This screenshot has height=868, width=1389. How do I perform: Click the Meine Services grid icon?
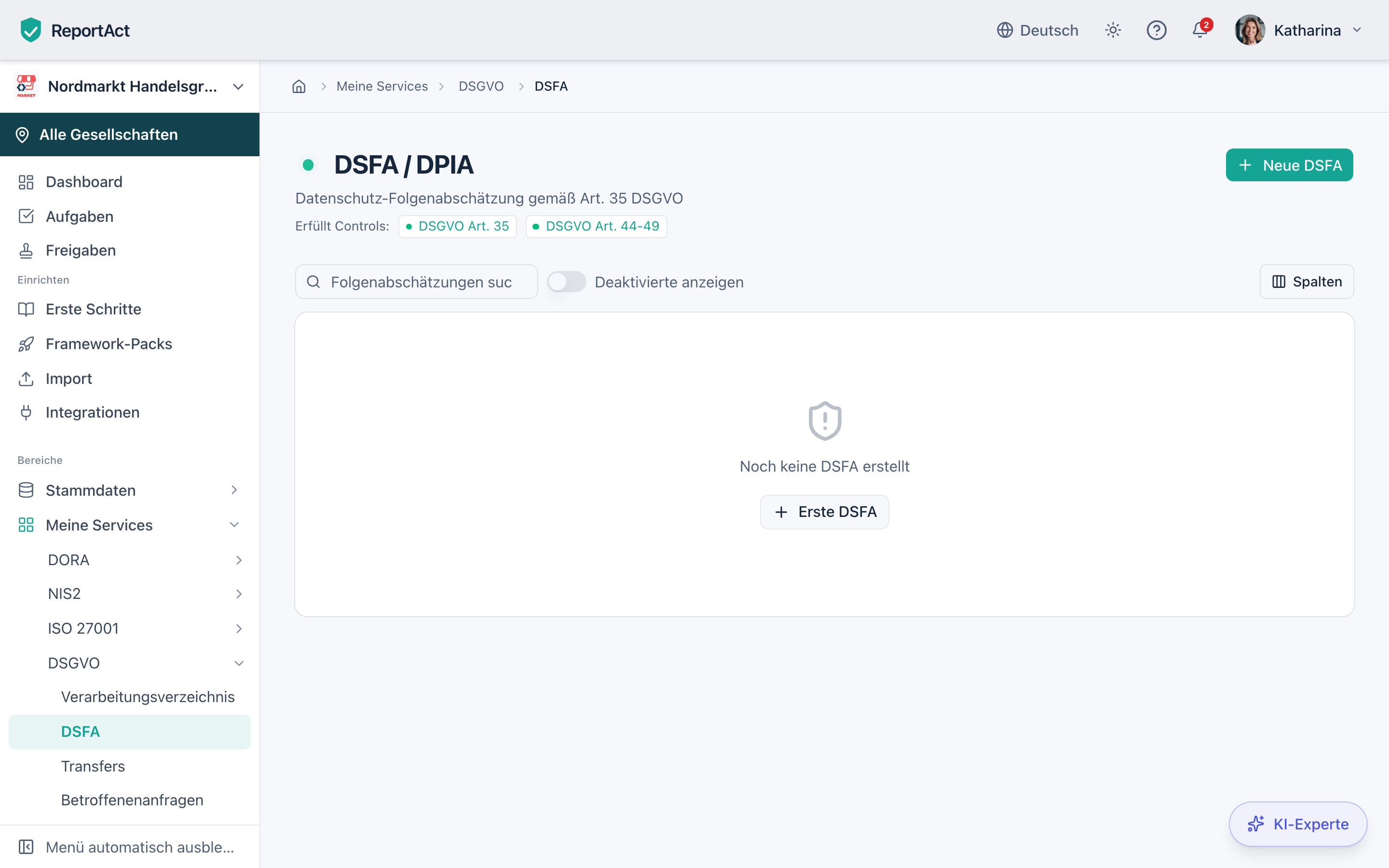click(26, 525)
